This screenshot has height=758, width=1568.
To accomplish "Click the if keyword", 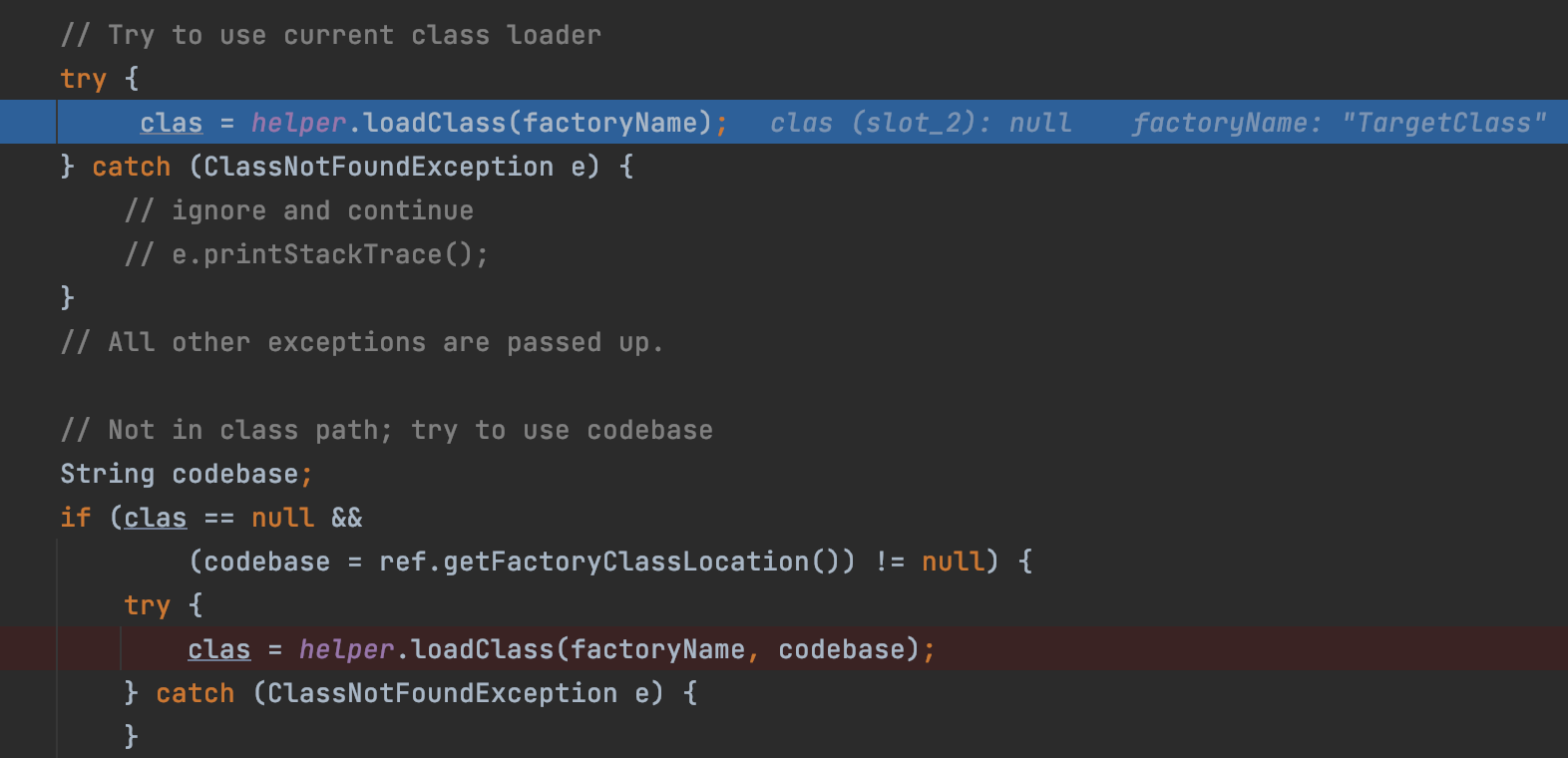I will (x=76, y=518).
